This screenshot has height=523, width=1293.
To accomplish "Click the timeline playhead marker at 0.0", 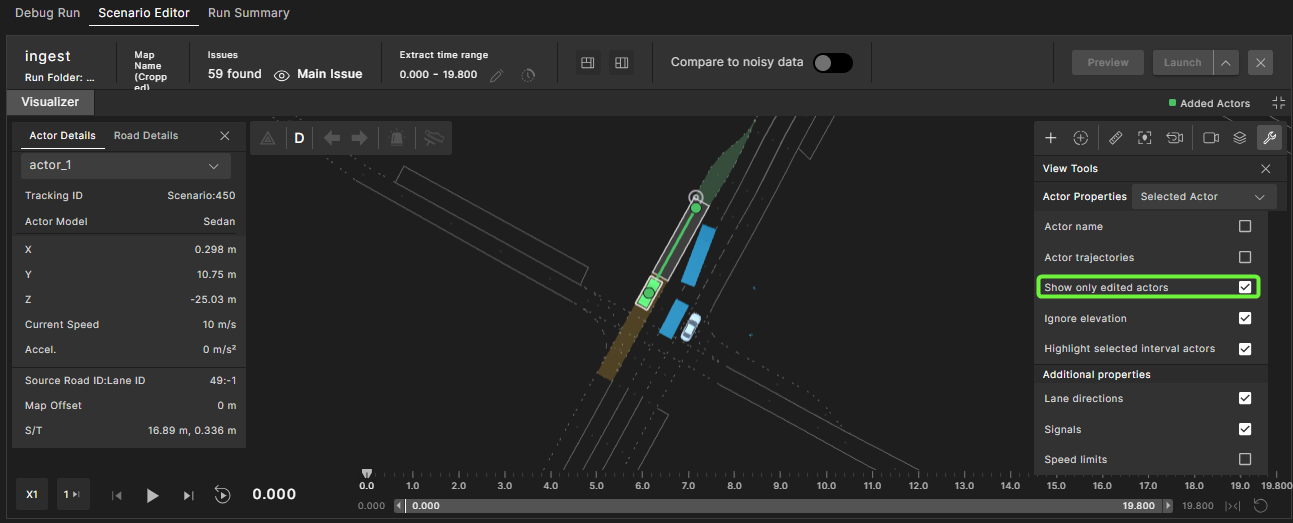I will (x=367, y=473).
